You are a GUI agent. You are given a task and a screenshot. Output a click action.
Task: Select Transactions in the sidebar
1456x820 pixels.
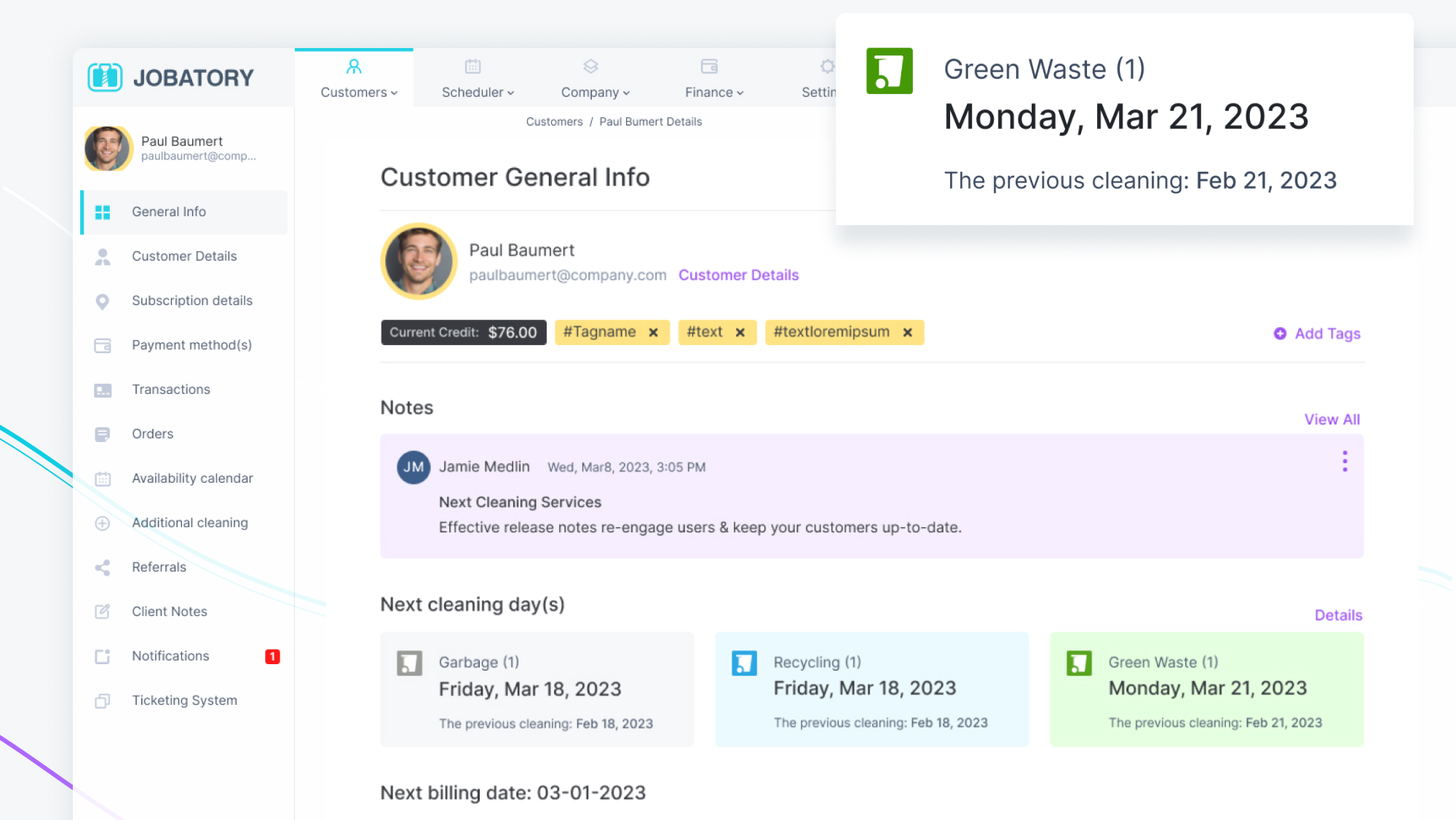pyautogui.click(x=171, y=390)
